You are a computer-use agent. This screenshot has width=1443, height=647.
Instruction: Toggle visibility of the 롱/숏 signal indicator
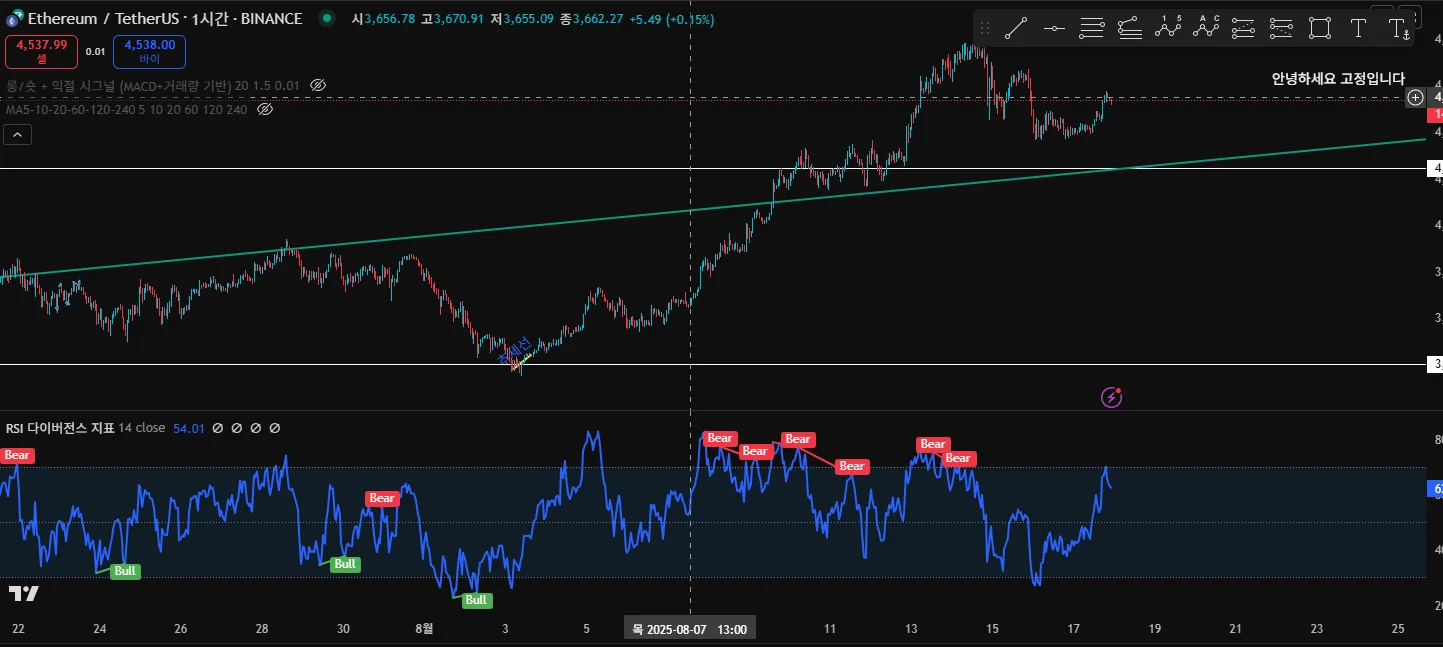tap(318, 86)
